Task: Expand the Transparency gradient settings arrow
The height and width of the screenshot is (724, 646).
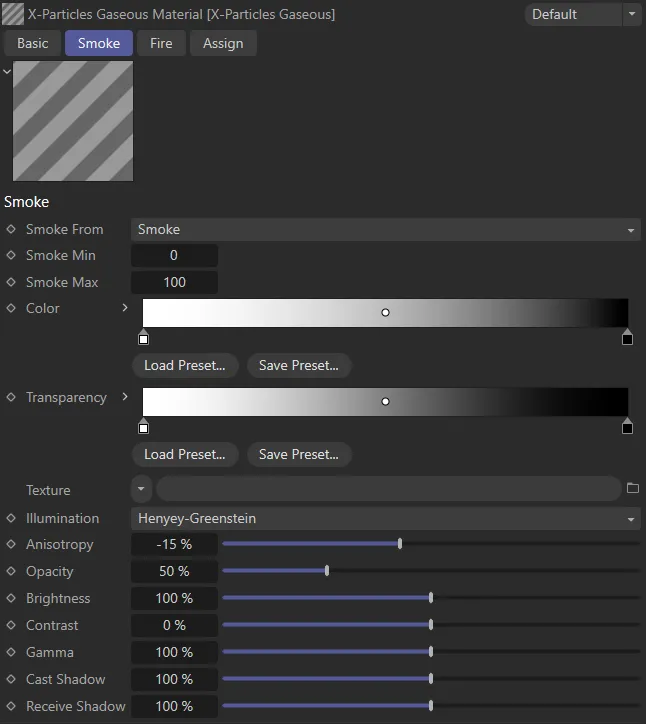Action: 125,397
